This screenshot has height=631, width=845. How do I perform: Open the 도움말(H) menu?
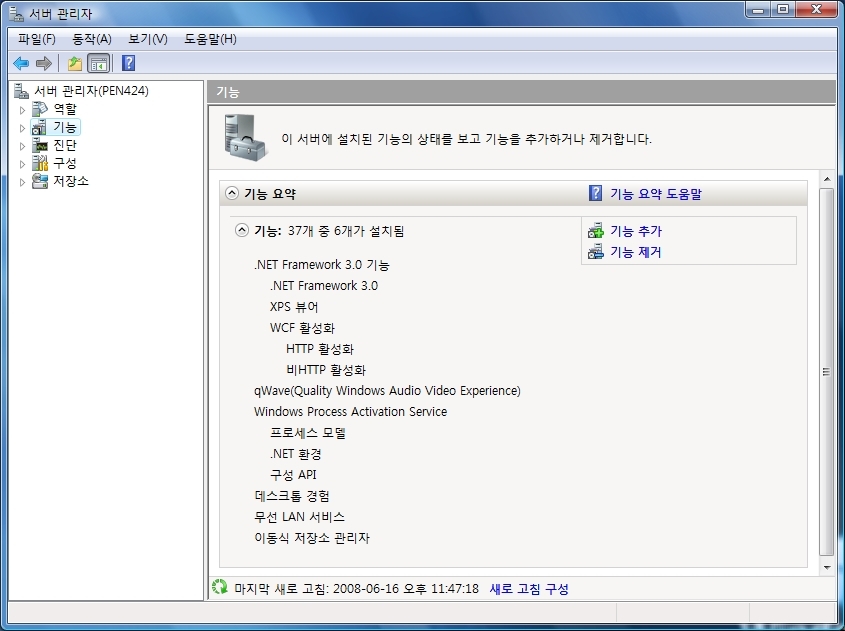point(210,39)
